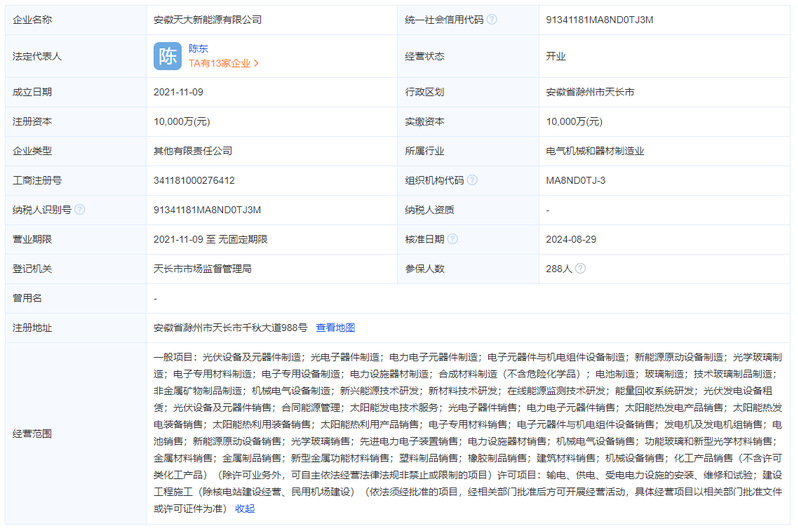Click credit code value in 统一社会信用代码 row

tap(599, 19)
